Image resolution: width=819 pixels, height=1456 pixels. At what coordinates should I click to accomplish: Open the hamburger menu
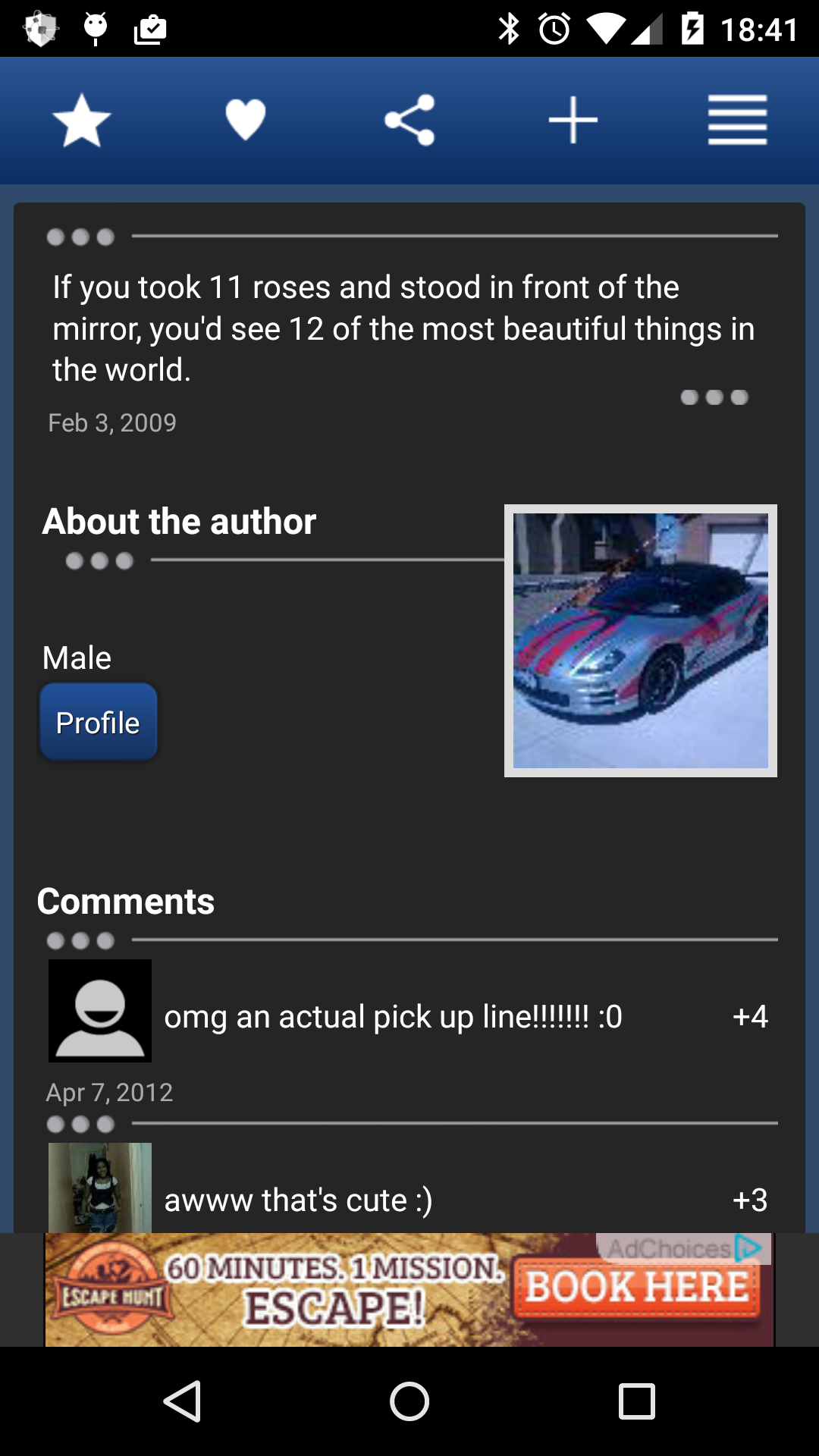click(737, 120)
